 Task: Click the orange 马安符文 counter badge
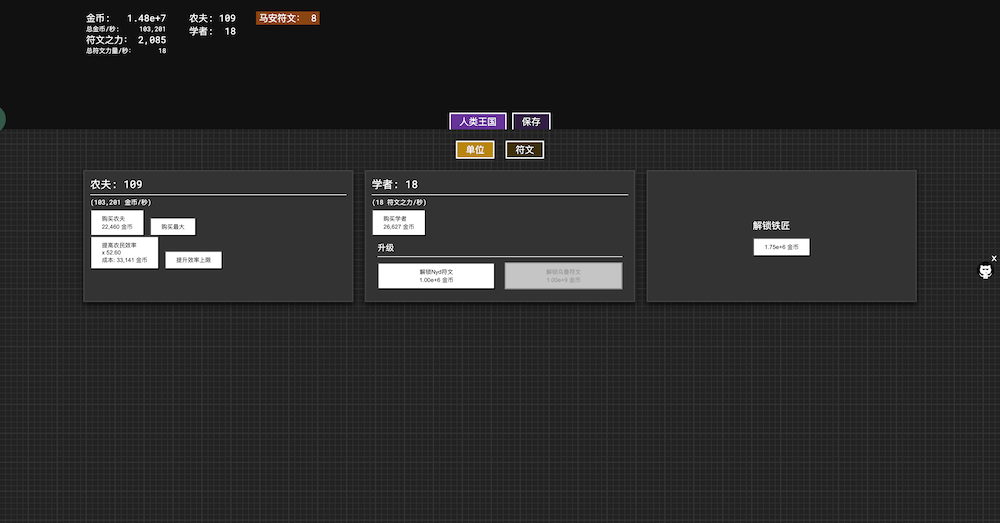point(288,18)
